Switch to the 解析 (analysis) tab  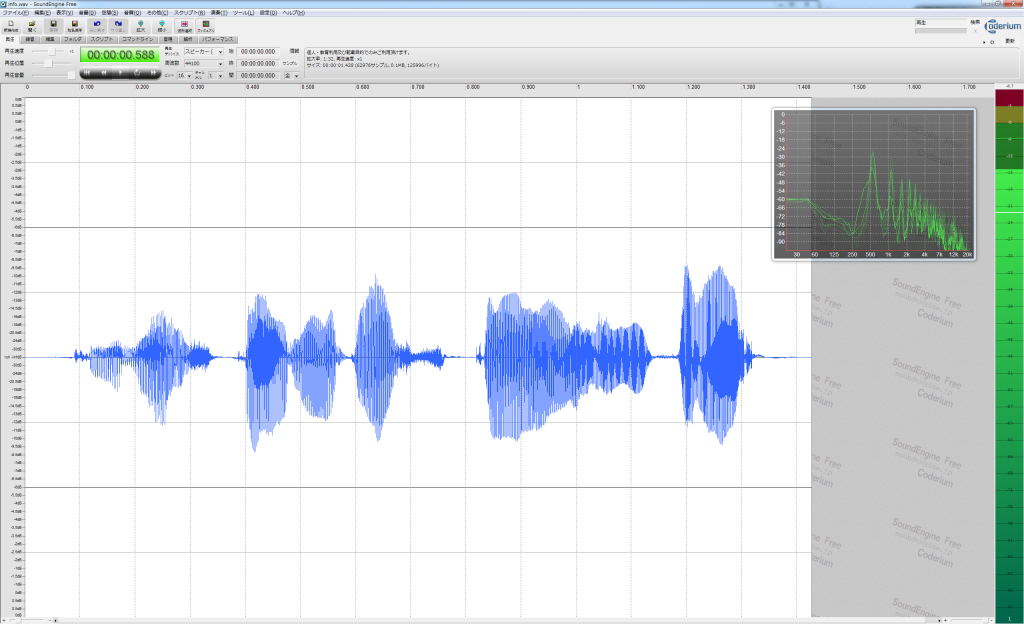(x=188, y=39)
